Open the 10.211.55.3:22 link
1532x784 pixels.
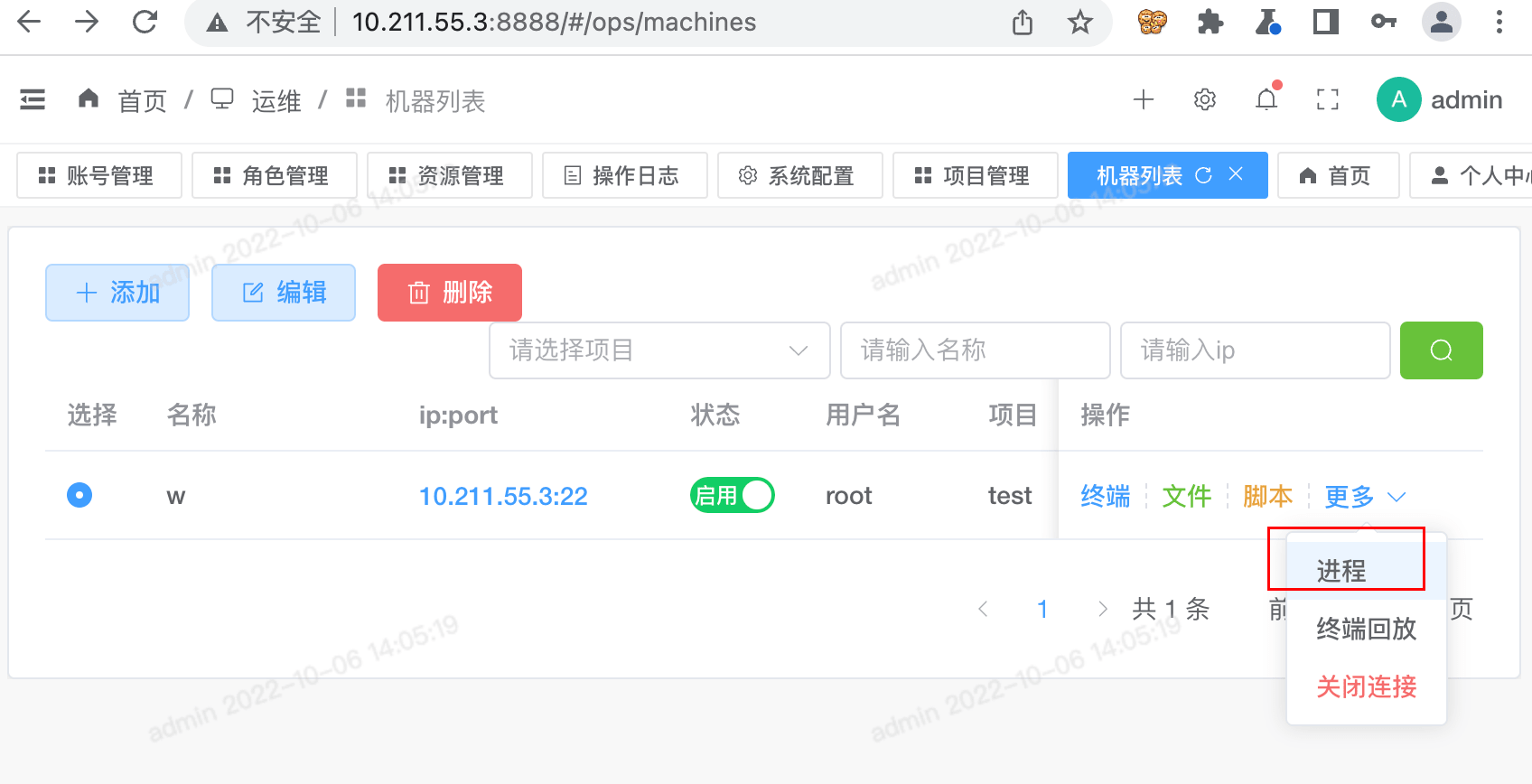pyautogui.click(x=503, y=496)
